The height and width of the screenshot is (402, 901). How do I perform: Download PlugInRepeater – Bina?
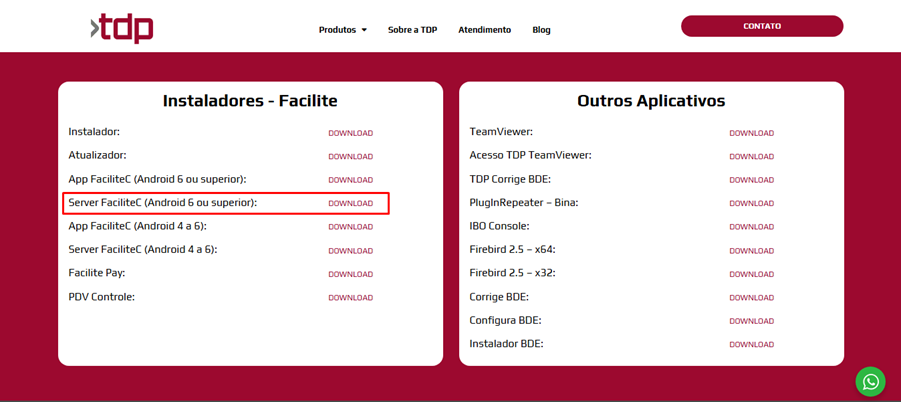752,203
